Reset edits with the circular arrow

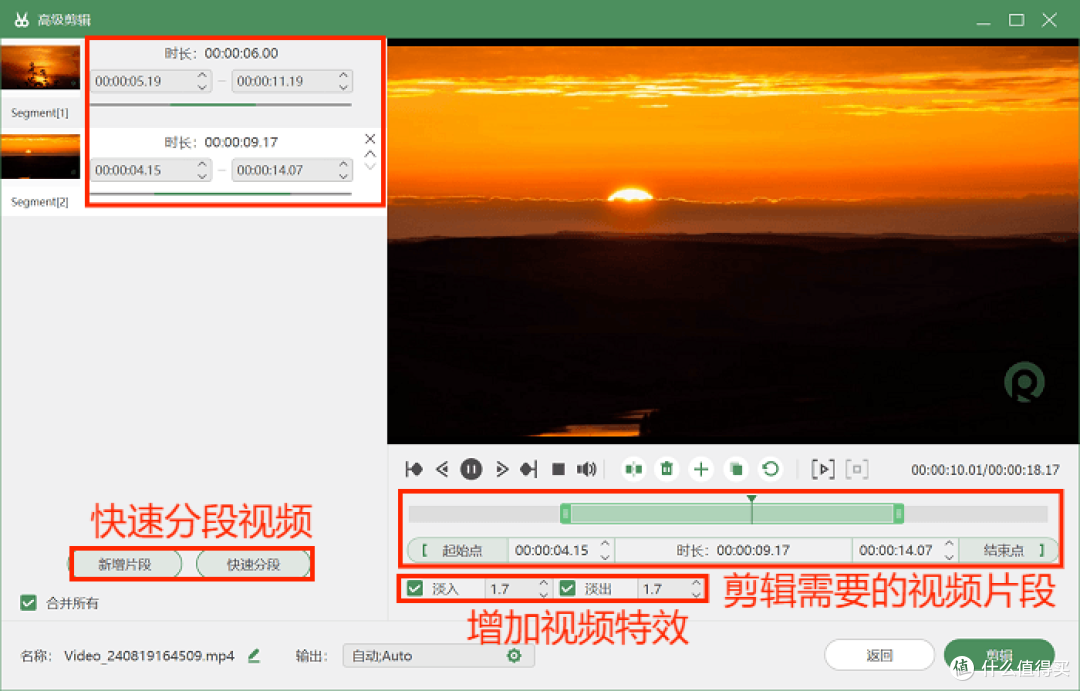pyautogui.click(x=770, y=469)
